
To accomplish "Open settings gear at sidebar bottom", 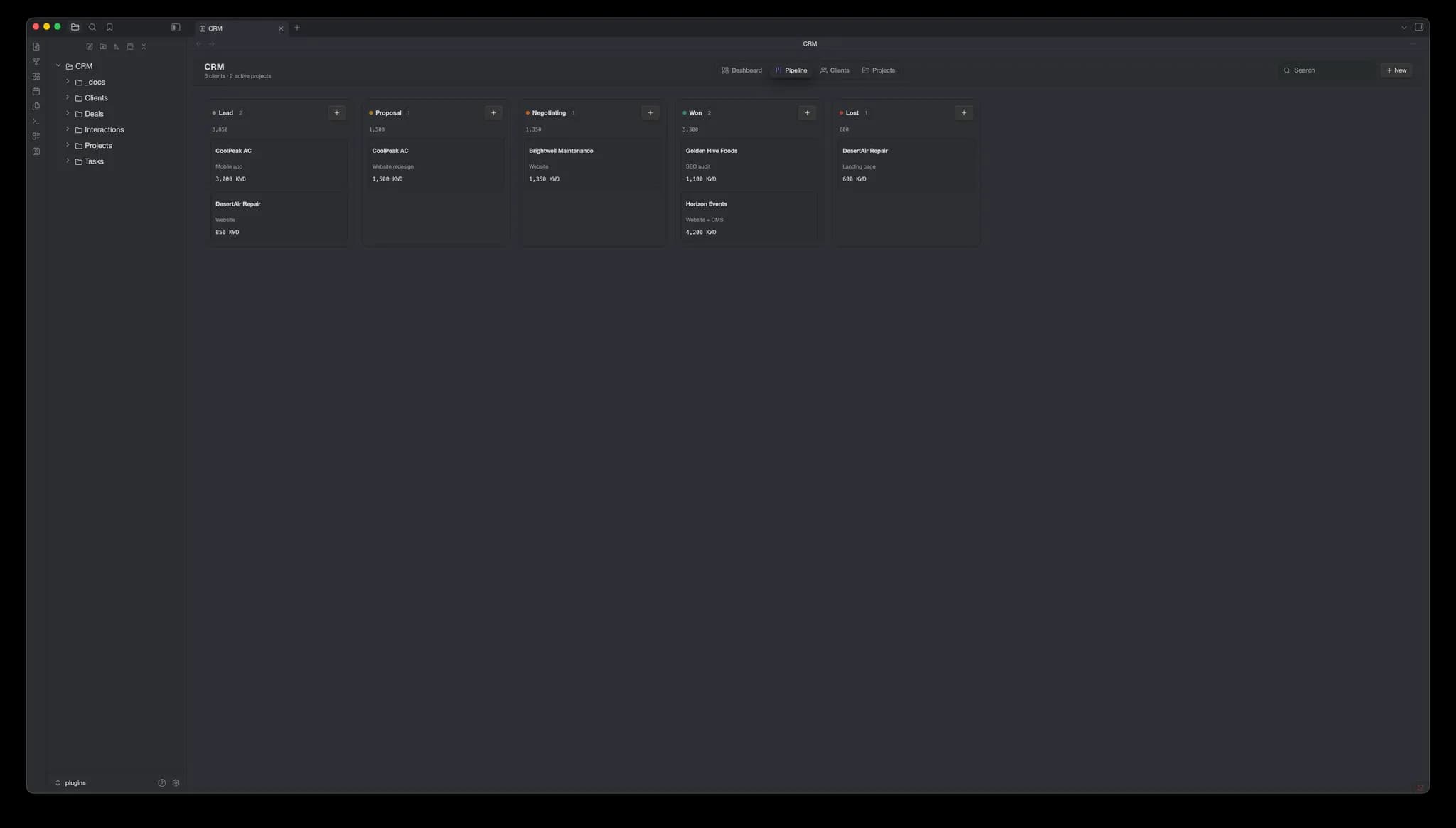I will (176, 782).
